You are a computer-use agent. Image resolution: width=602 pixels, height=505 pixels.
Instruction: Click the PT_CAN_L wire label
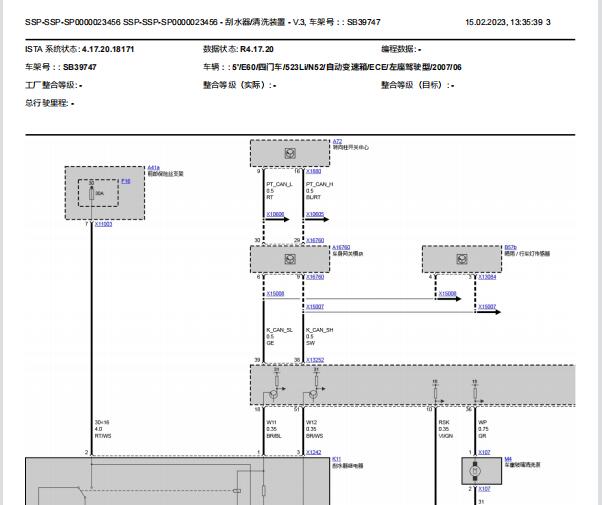tap(279, 184)
